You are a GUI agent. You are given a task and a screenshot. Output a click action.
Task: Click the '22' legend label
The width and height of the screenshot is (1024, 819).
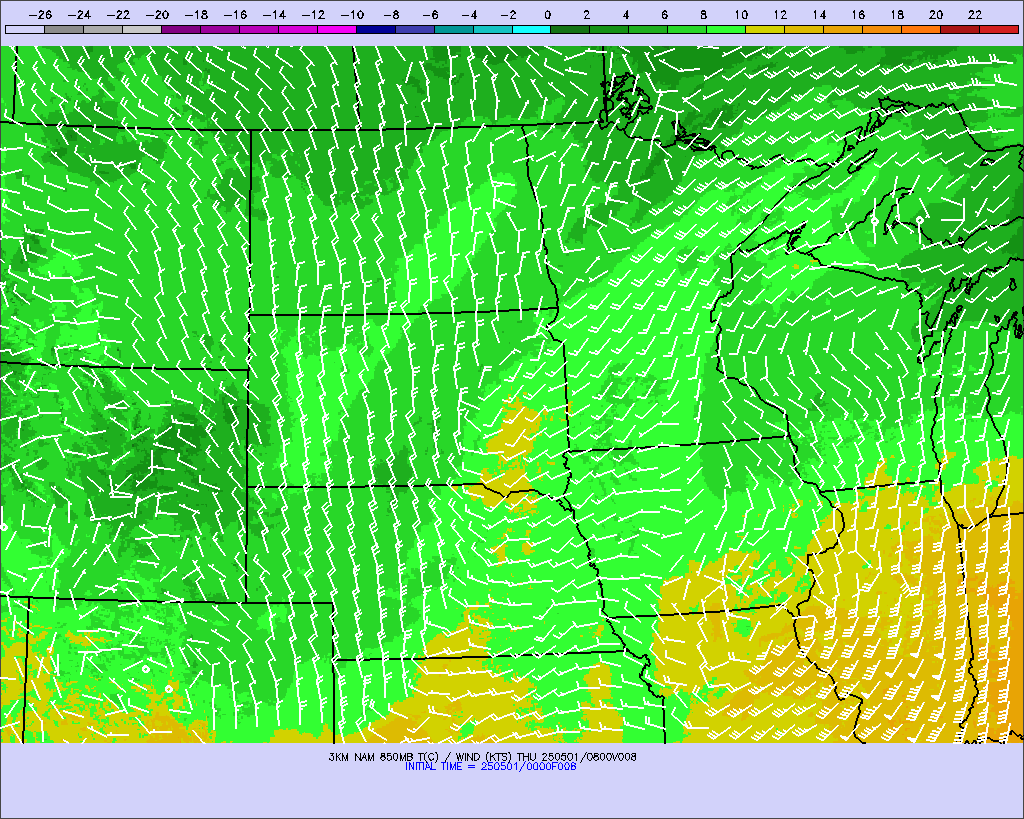(975, 14)
